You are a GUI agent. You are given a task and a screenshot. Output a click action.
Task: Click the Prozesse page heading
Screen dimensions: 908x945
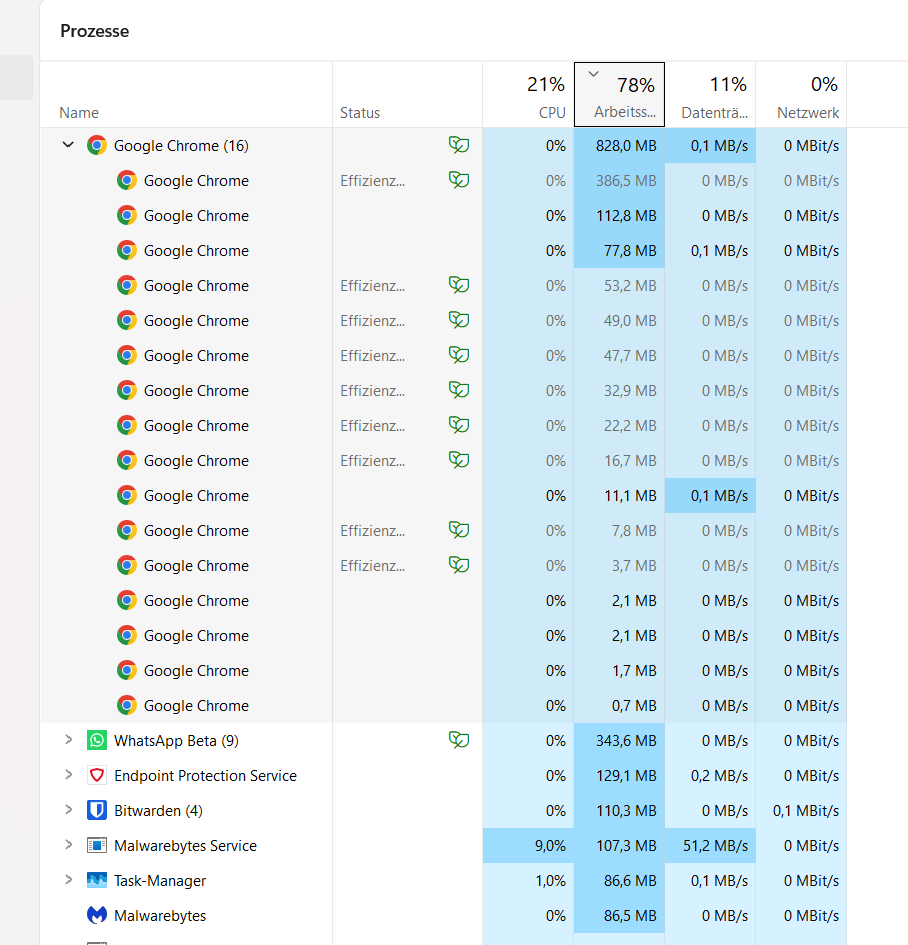pyautogui.click(x=95, y=31)
